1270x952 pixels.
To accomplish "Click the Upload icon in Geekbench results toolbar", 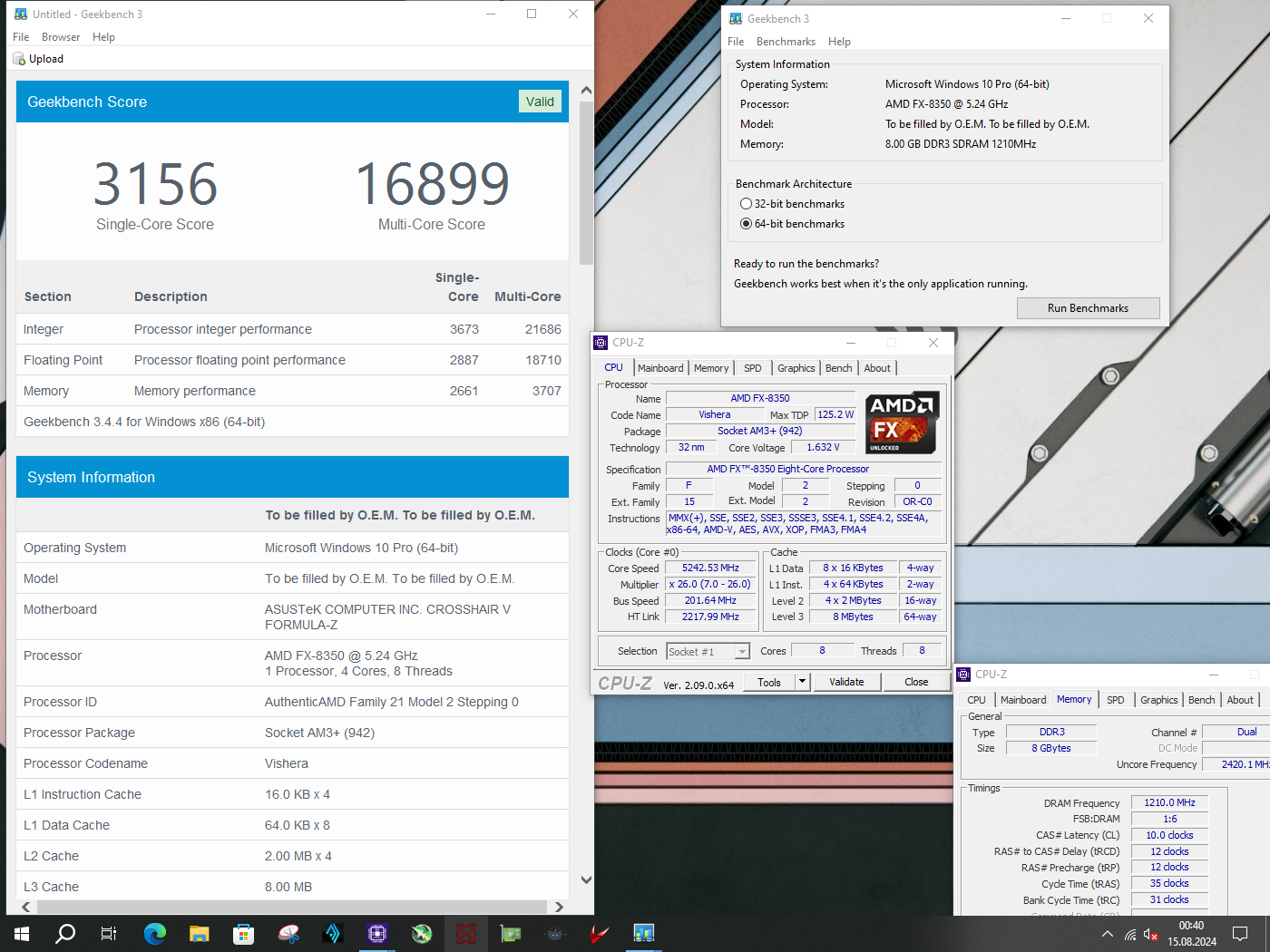I will click(19, 59).
